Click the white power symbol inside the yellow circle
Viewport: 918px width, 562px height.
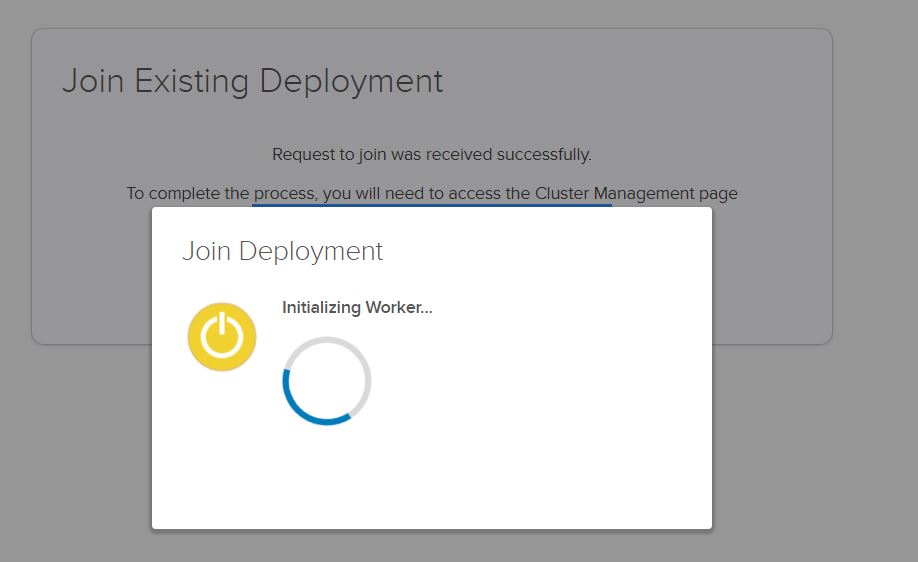tap(222, 337)
